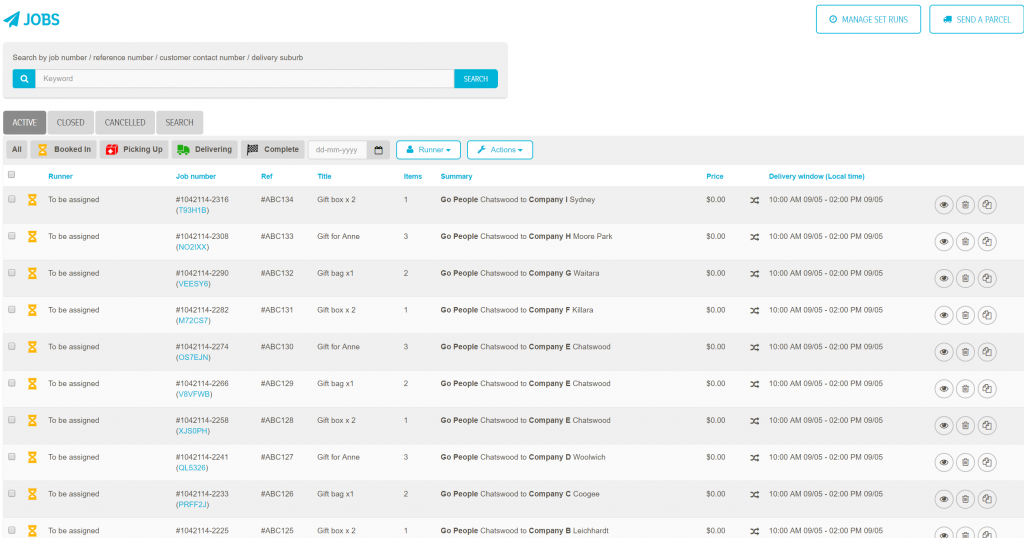
Task: Open tracking link T93H1B
Action: (193, 210)
